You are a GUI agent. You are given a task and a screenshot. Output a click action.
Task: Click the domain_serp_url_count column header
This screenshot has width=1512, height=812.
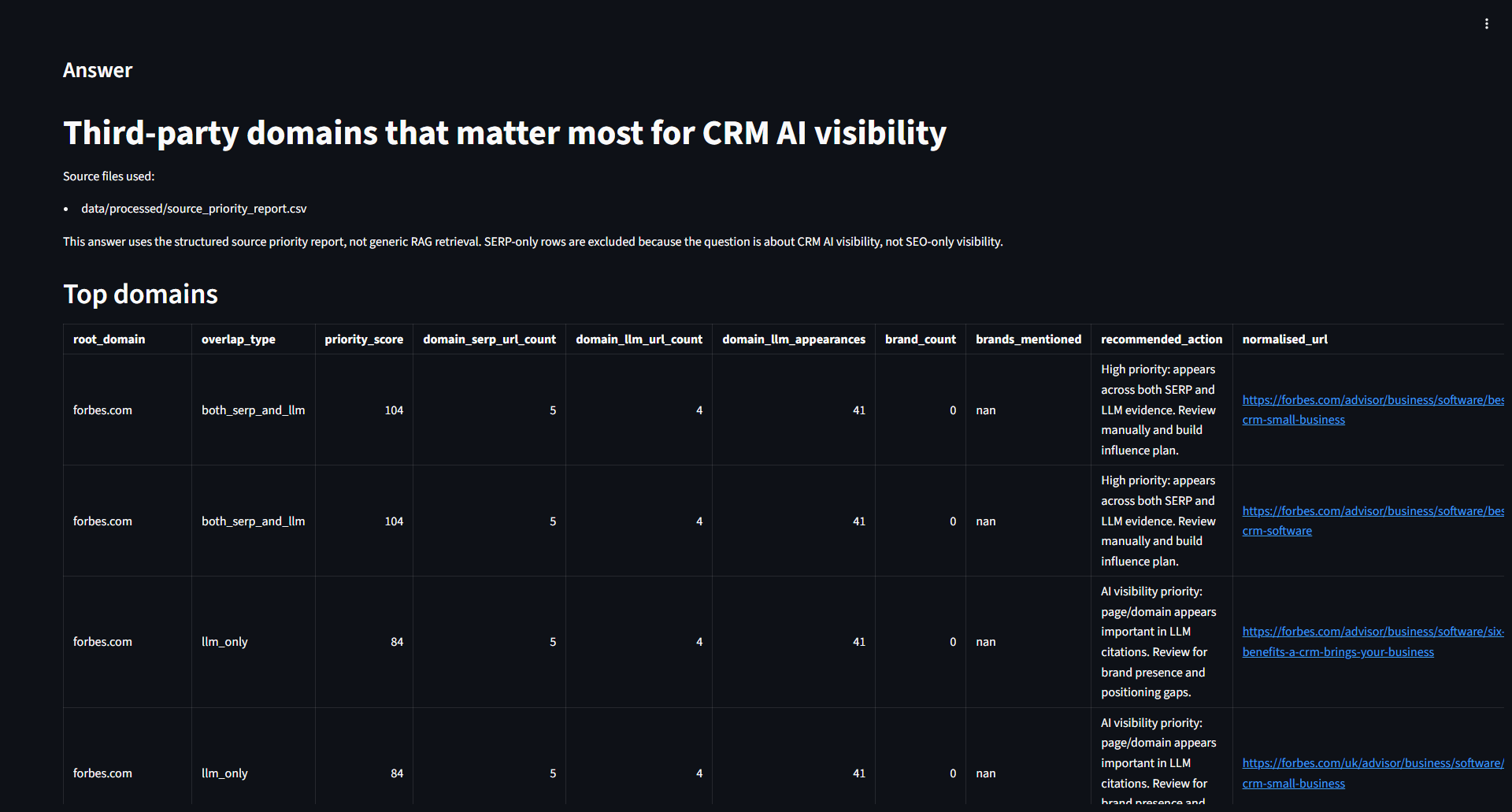click(x=489, y=339)
